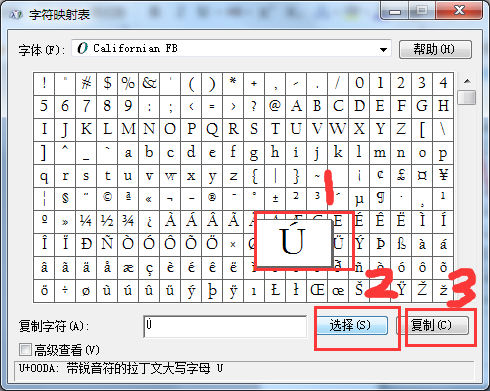Select the Ž capital Z-caron cell
The height and width of the screenshot is (391, 490).
tap(422, 291)
